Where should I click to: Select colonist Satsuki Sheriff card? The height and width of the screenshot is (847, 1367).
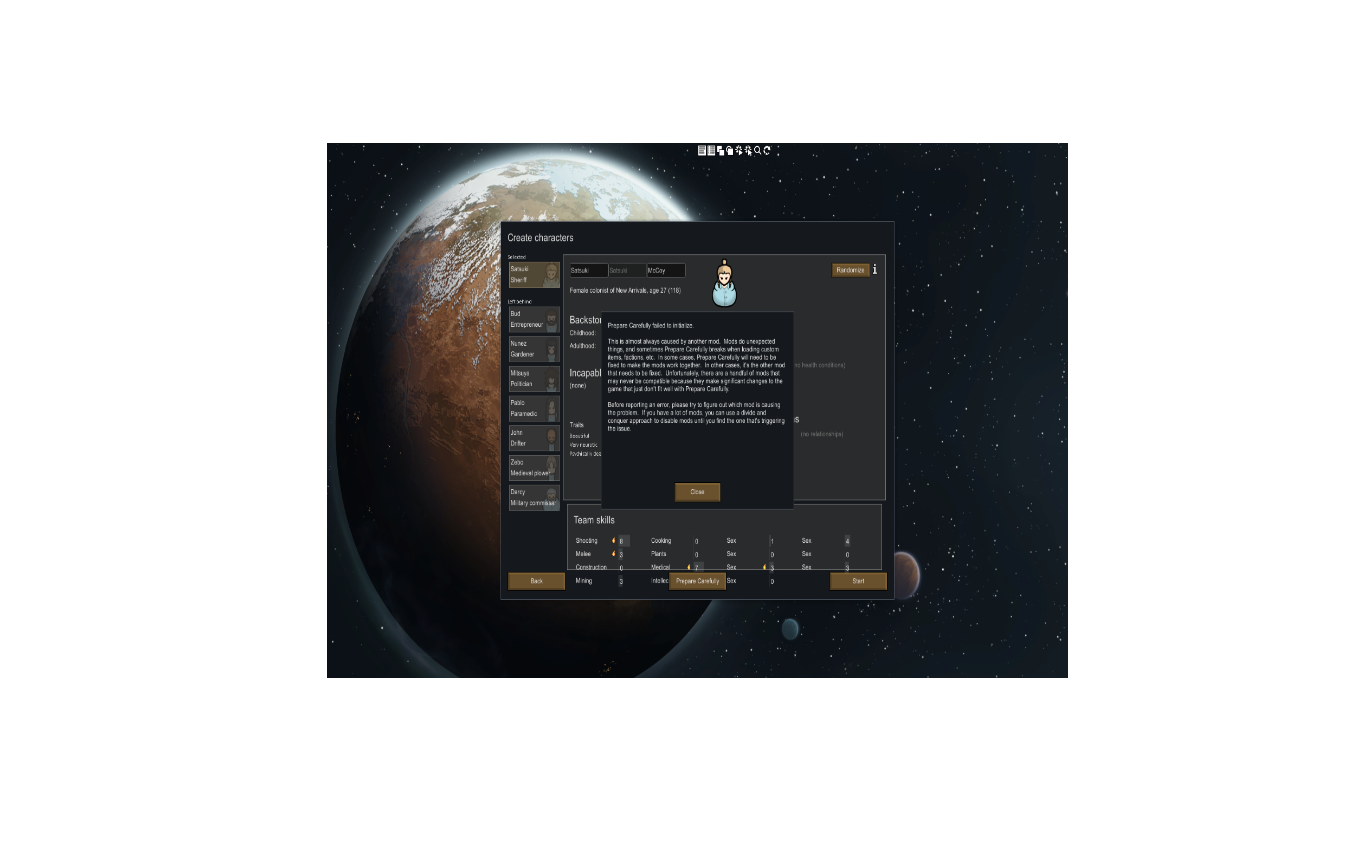click(534, 275)
